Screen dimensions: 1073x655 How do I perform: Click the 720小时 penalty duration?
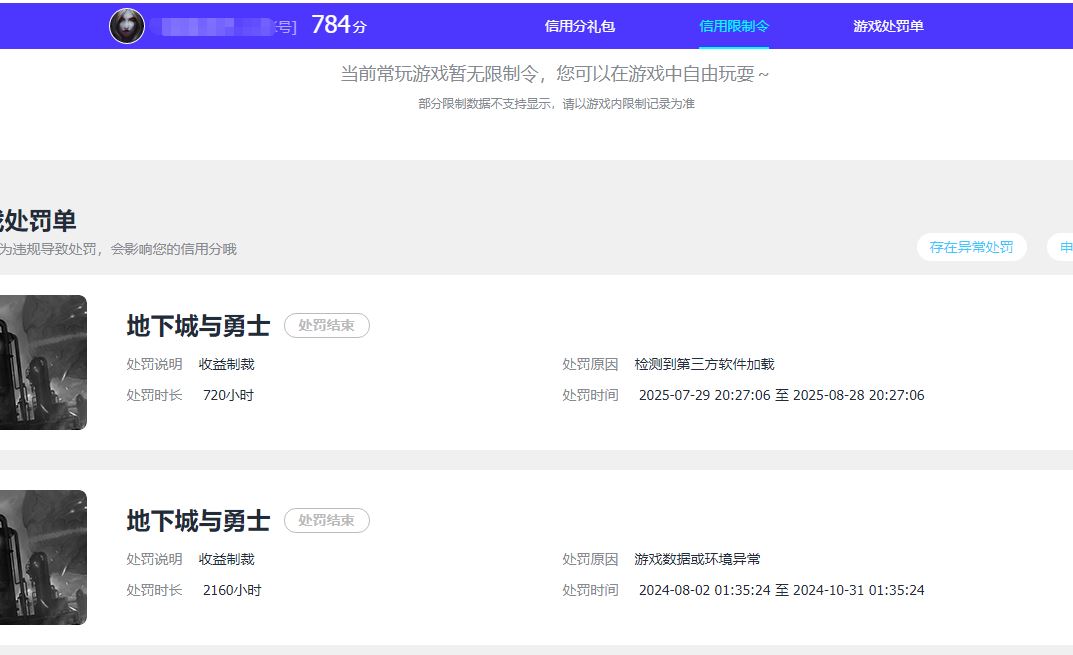click(228, 396)
